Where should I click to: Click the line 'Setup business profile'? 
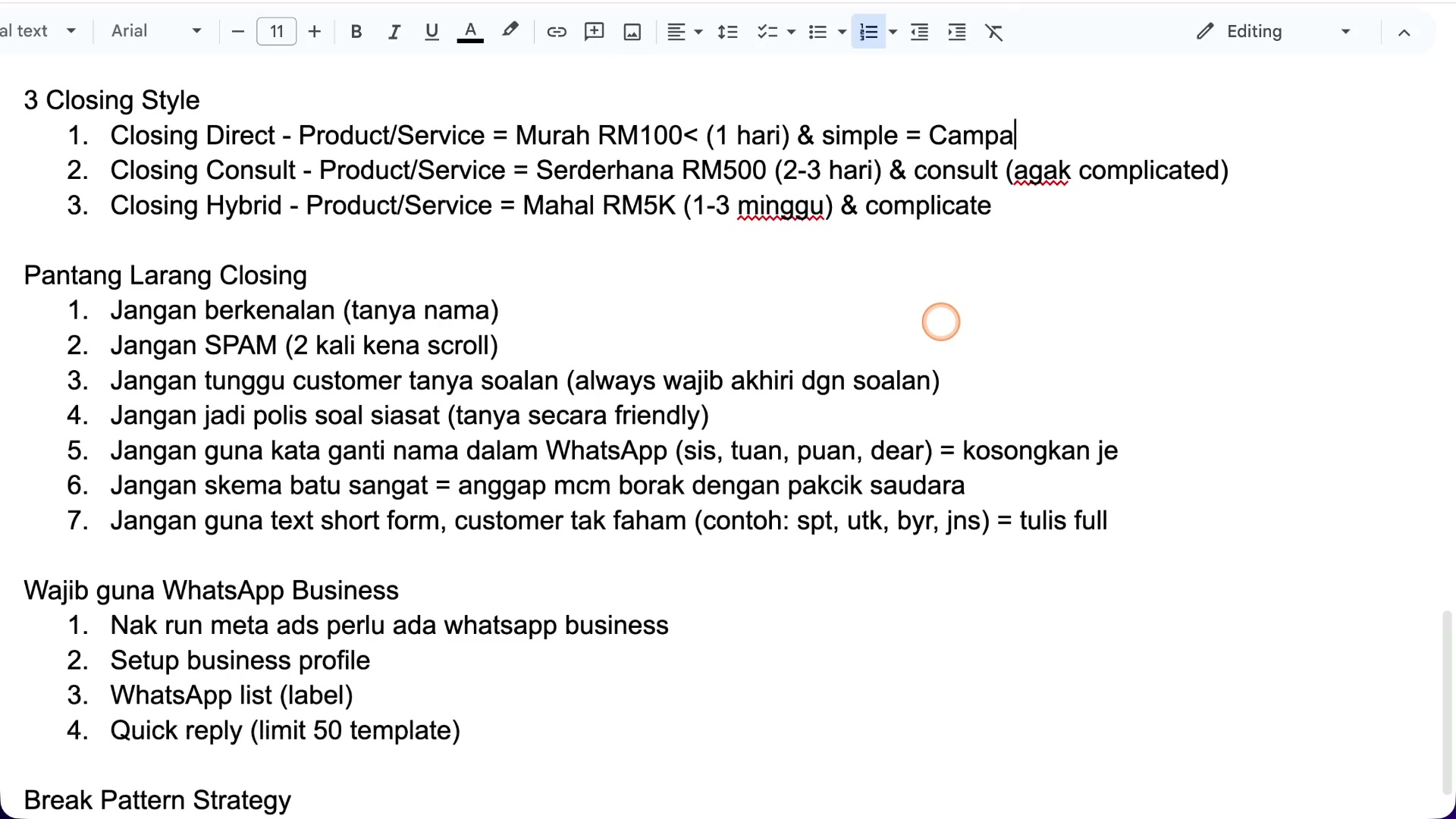tap(240, 661)
